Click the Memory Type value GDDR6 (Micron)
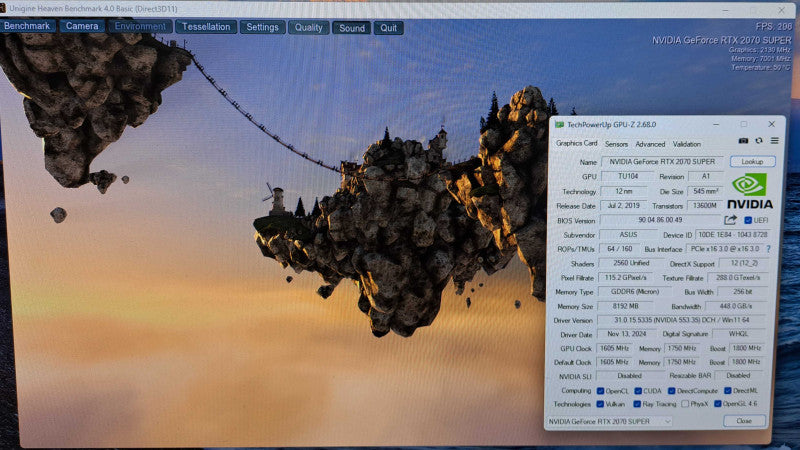The image size is (800, 450). pos(635,292)
